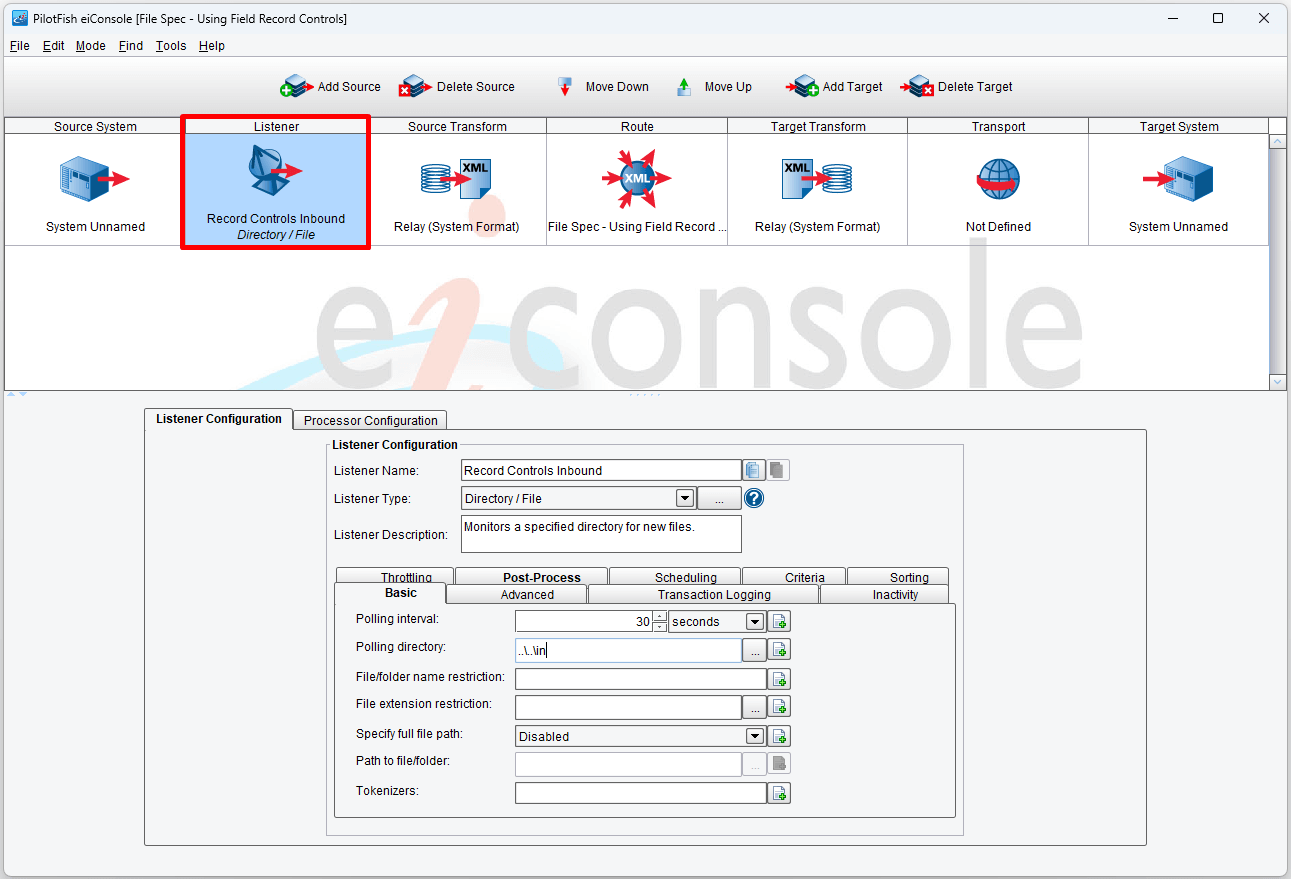
Task: Click the copy icon beside Listener Name
Action: pyautogui.click(x=754, y=470)
